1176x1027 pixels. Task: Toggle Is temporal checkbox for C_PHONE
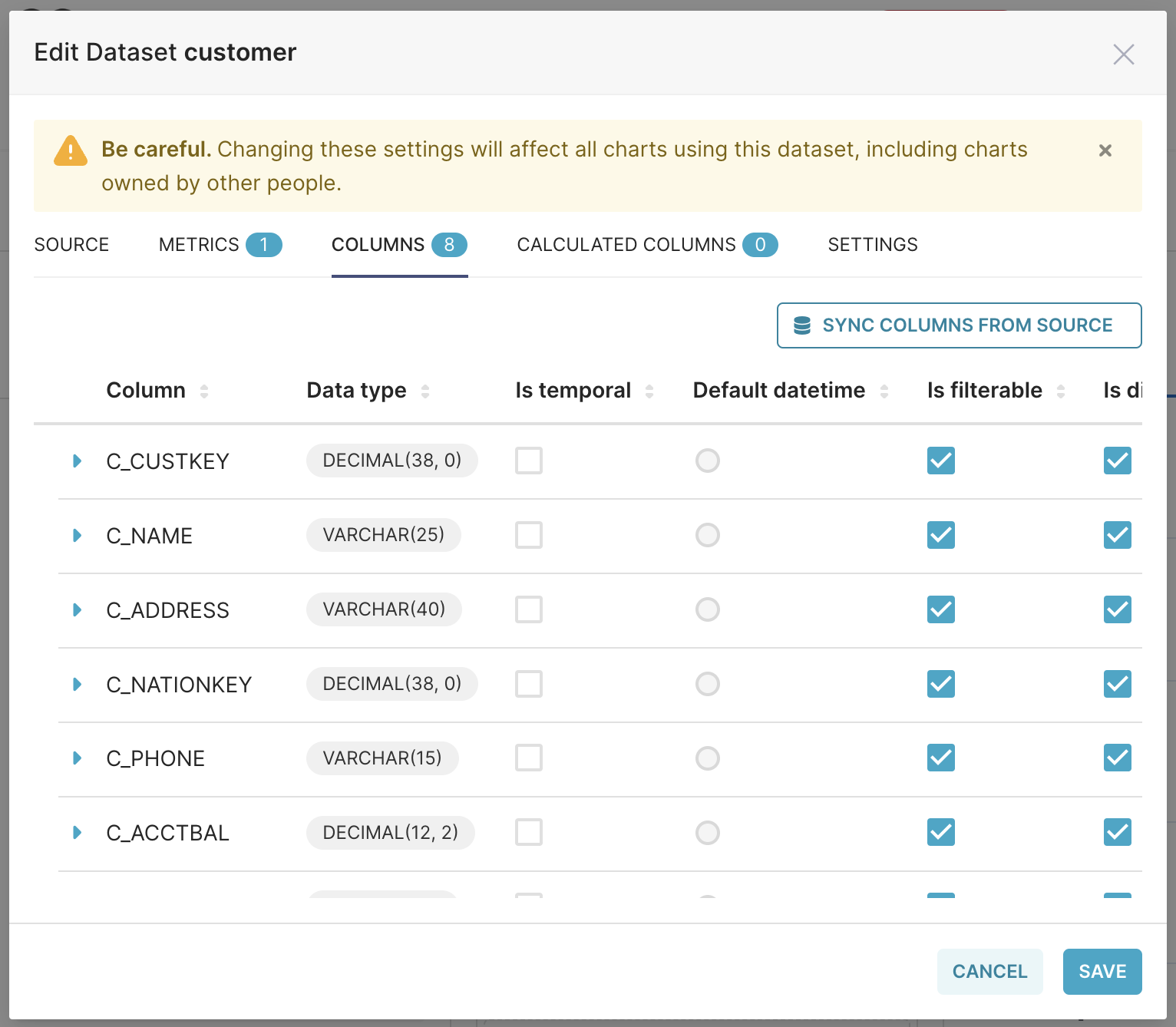point(529,758)
